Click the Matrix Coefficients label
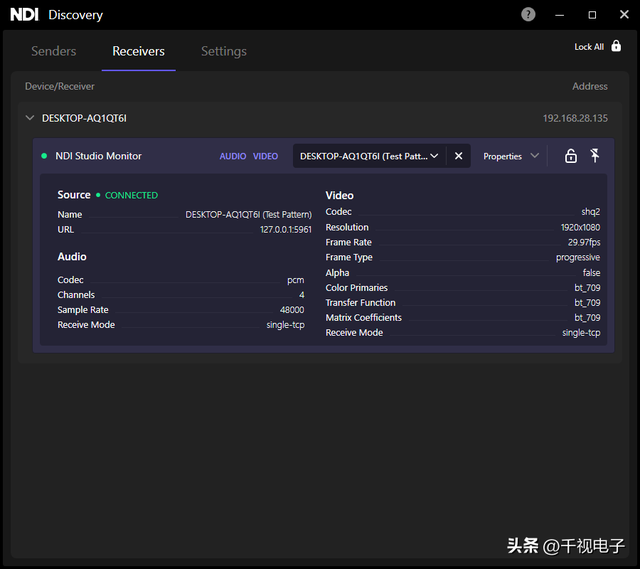This screenshot has width=640, height=569. [x=363, y=318]
